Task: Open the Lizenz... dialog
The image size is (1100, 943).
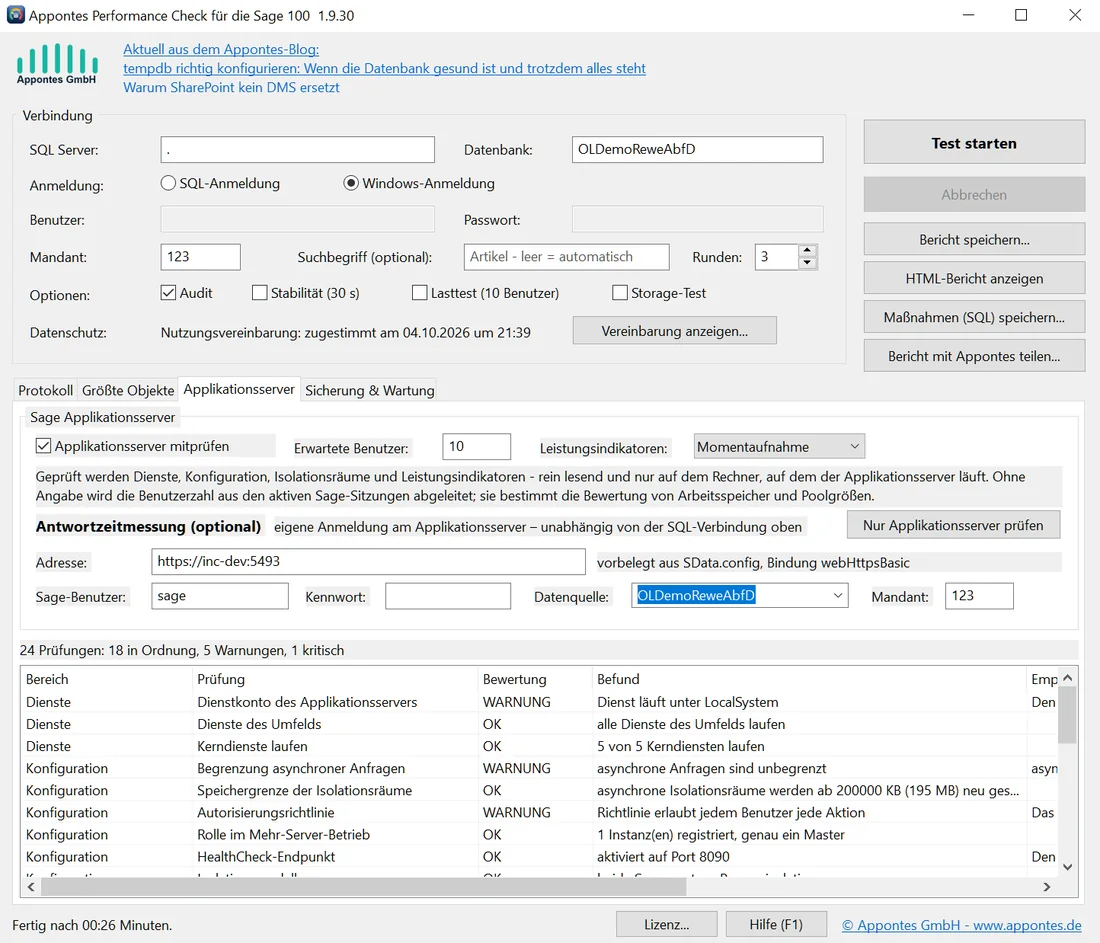Action: [666, 925]
